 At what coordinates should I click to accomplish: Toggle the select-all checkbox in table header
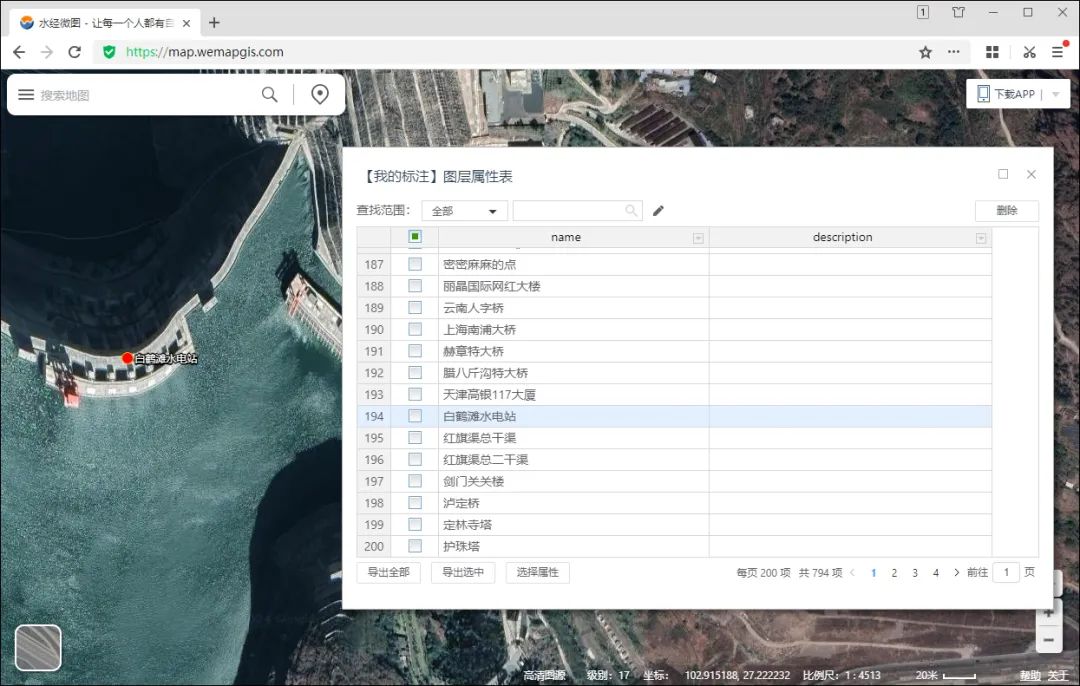(x=414, y=237)
